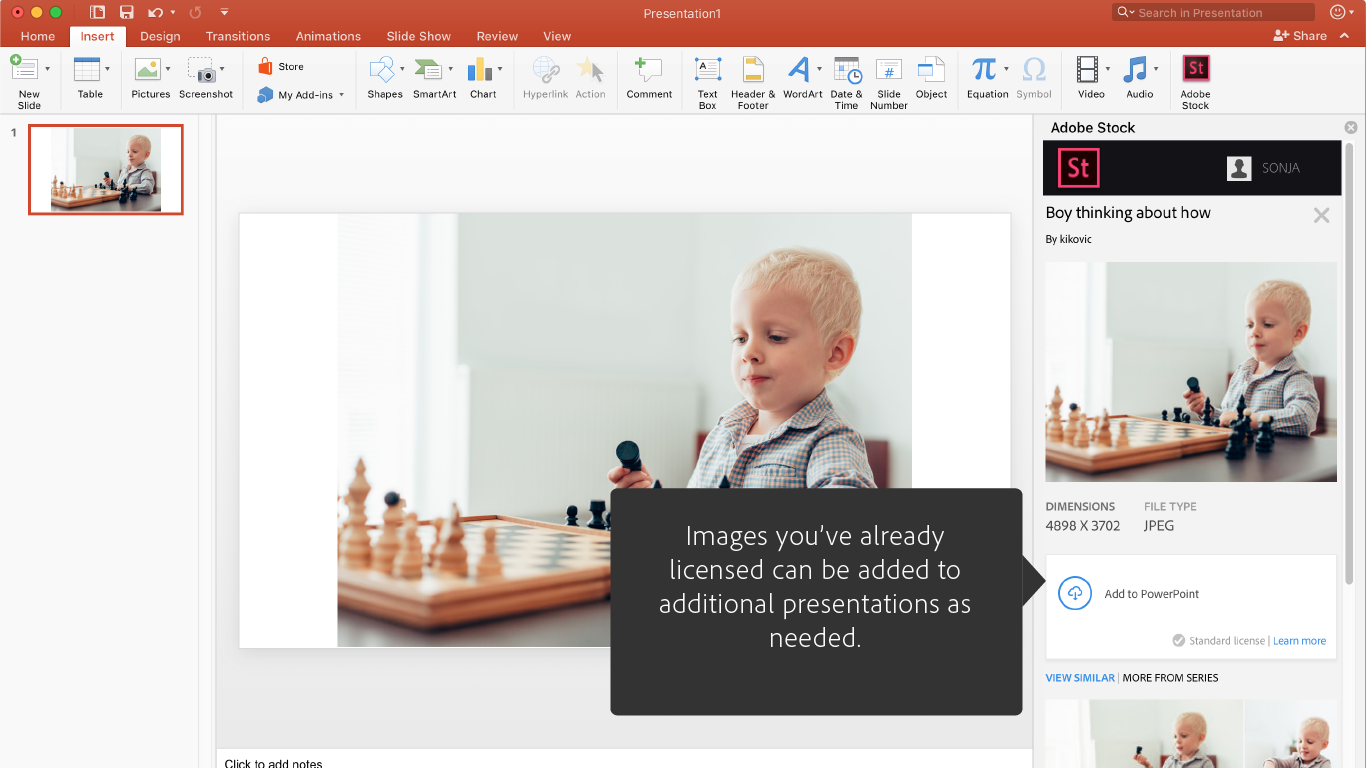Insert a Text Box
This screenshot has height=768, width=1366.
pyautogui.click(x=707, y=69)
